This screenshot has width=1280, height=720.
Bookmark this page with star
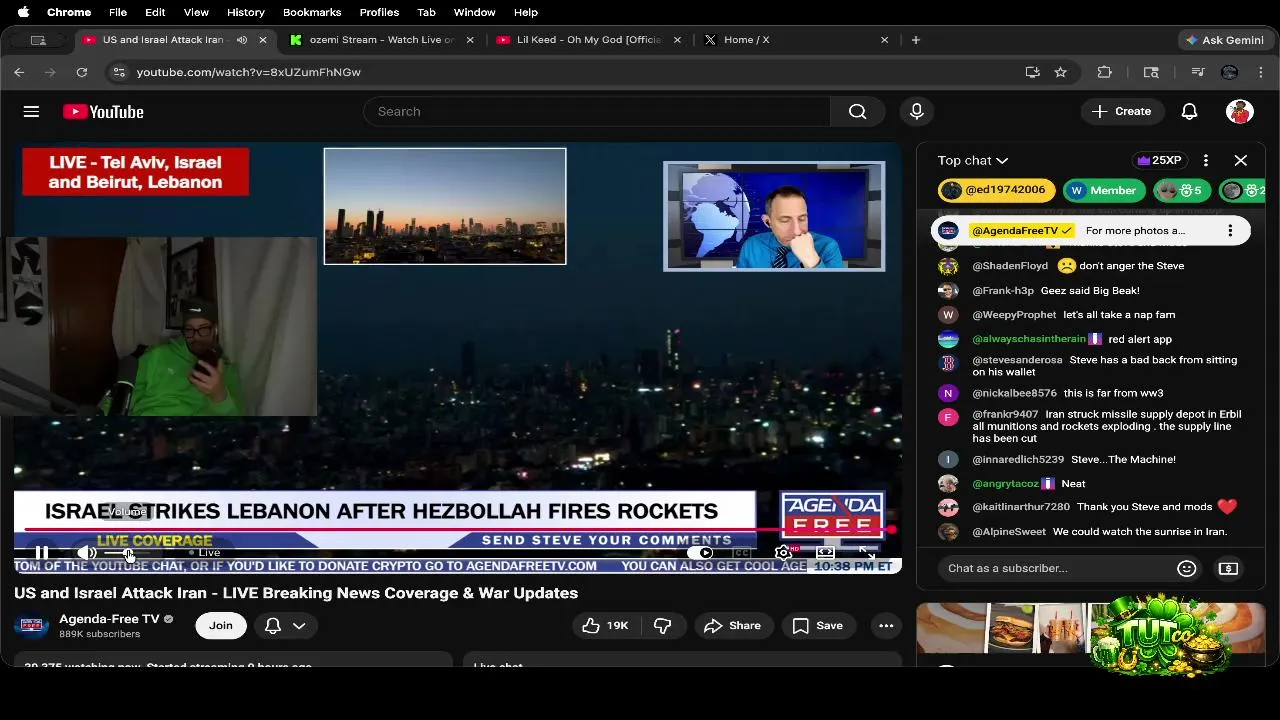click(x=1060, y=72)
